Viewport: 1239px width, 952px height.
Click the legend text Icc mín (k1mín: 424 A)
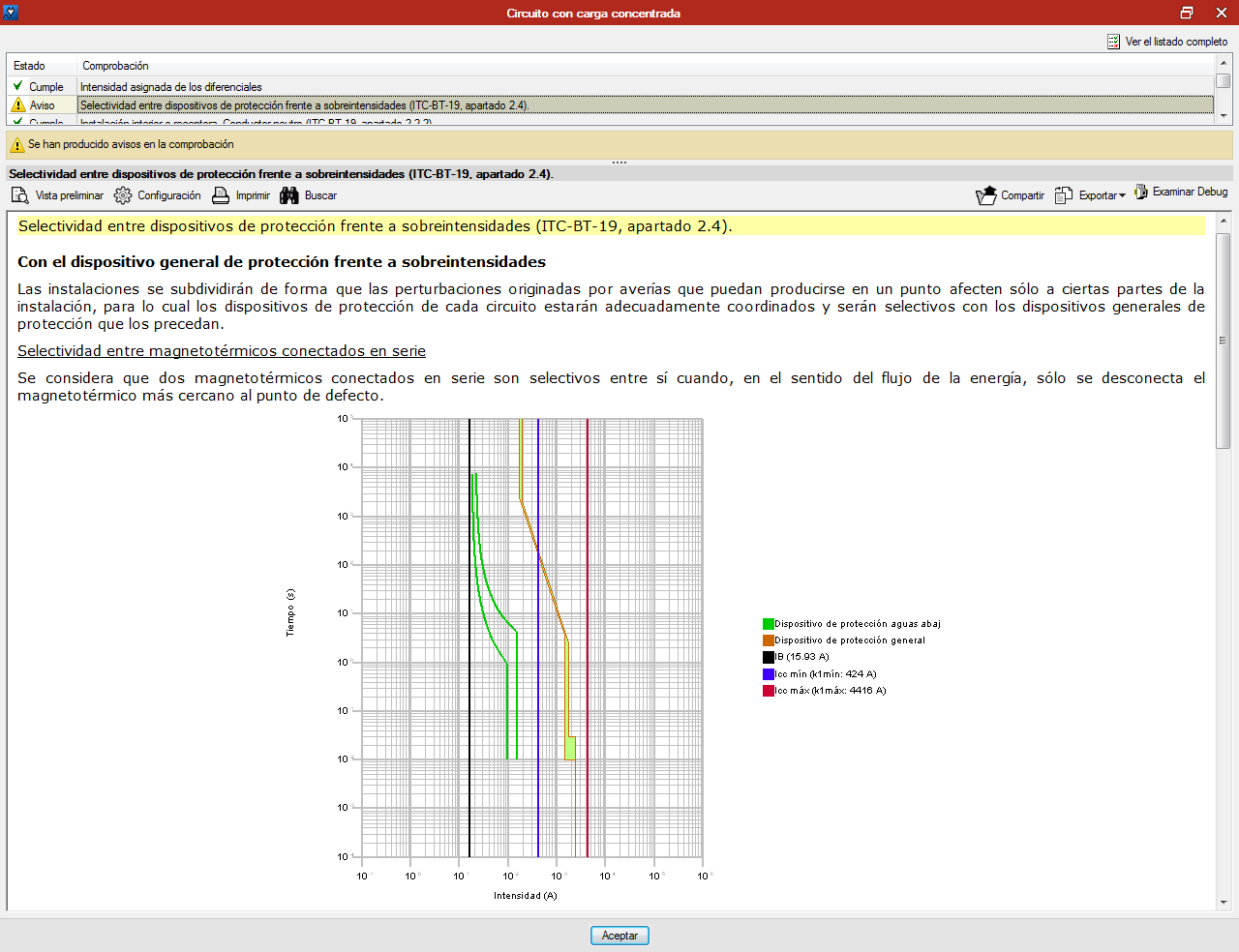(x=826, y=674)
